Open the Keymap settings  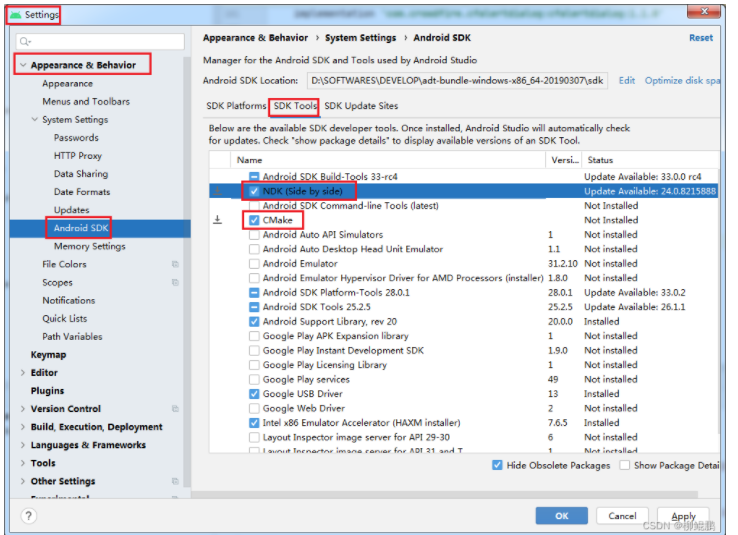pyautogui.click(x=48, y=354)
